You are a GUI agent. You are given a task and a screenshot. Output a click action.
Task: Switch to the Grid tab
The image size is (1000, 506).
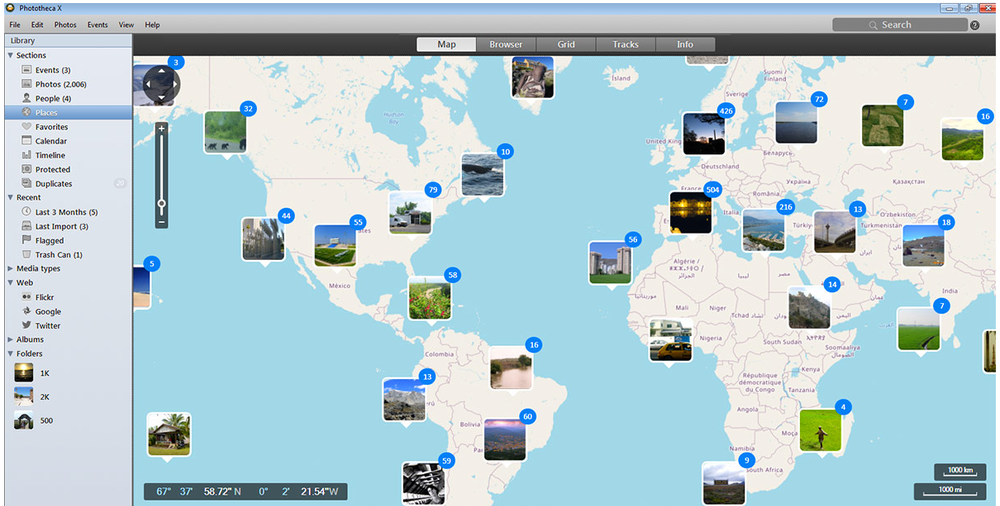[x=566, y=45]
